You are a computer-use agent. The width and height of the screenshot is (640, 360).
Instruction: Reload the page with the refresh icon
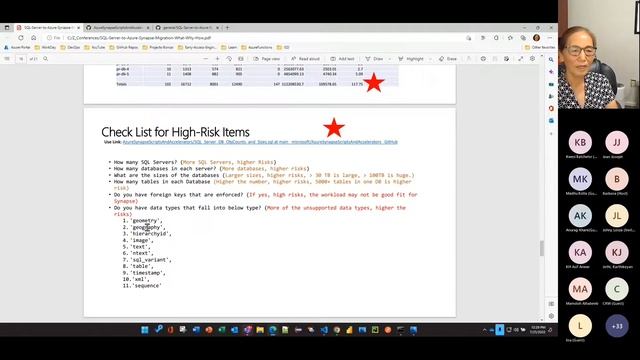coord(21,38)
